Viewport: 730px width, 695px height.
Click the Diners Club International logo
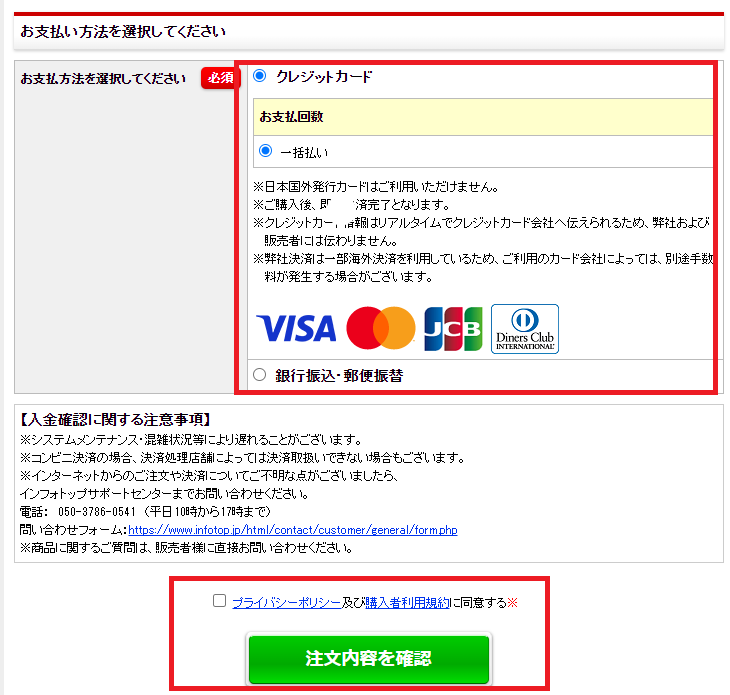tap(525, 329)
